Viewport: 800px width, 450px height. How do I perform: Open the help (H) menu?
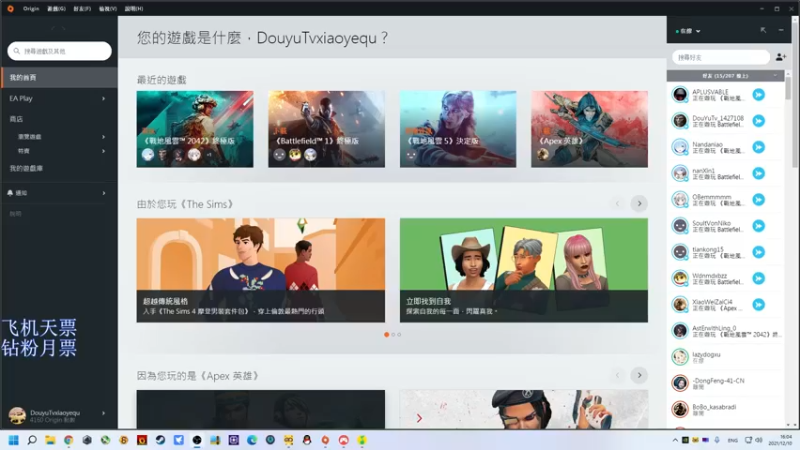pos(134,9)
